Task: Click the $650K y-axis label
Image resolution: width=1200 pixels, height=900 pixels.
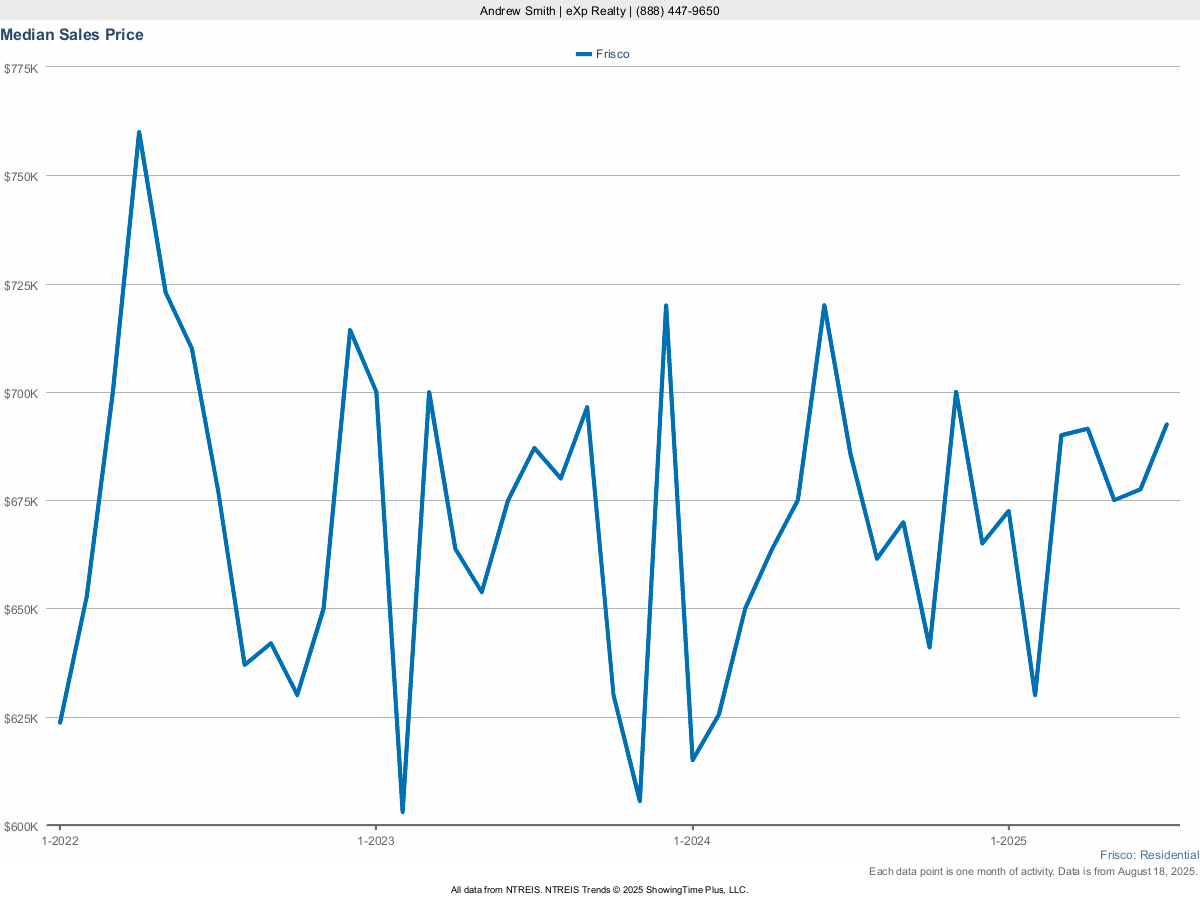Action: click(x=21, y=609)
